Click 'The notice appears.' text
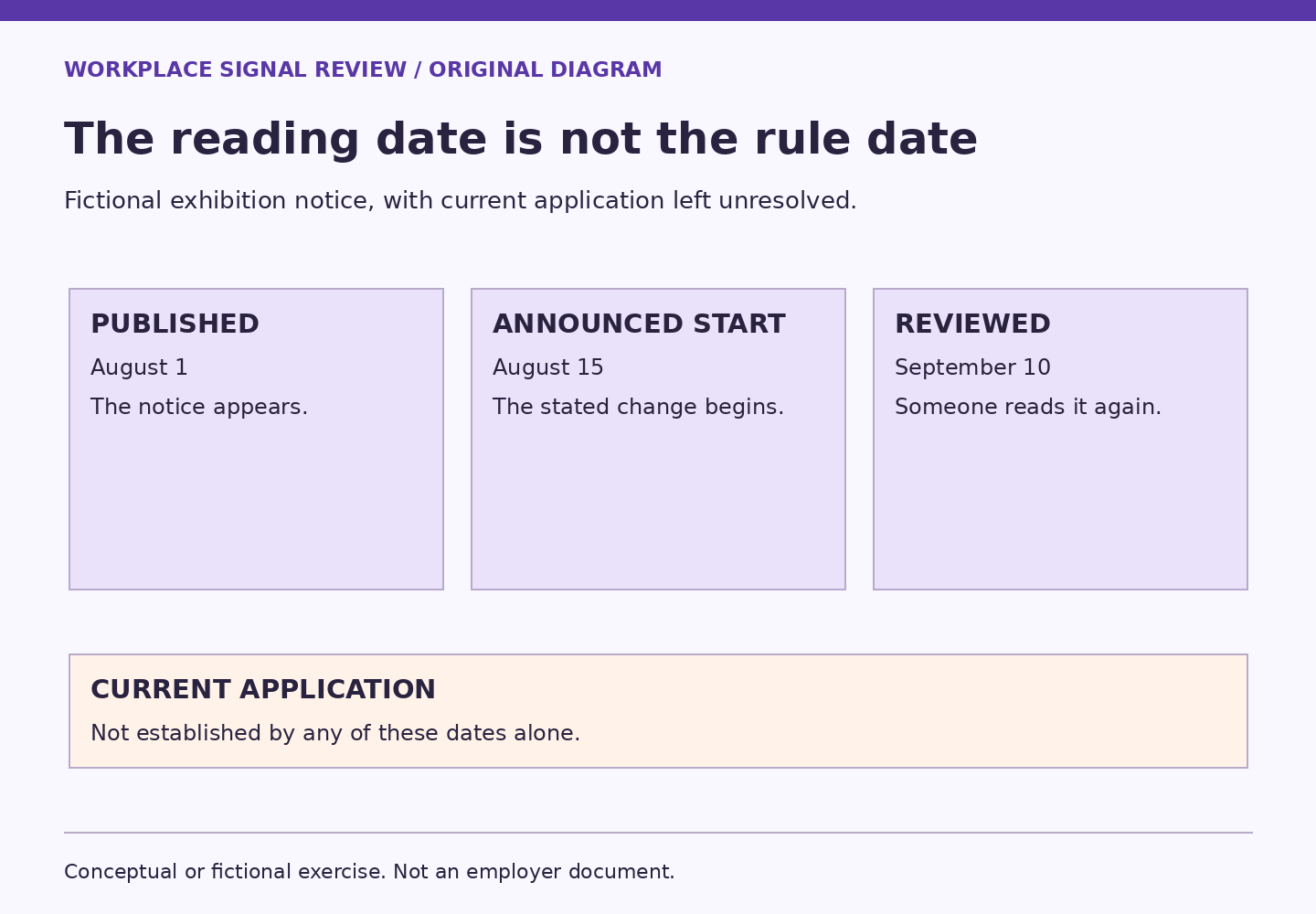The width and height of the screenshot is (1316, 914). [x=199, y=408]
